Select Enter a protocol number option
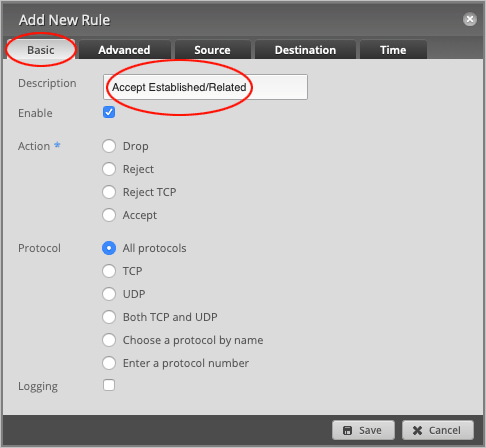Viewport: 486px width, 448px height. click(x=109, y=363)
